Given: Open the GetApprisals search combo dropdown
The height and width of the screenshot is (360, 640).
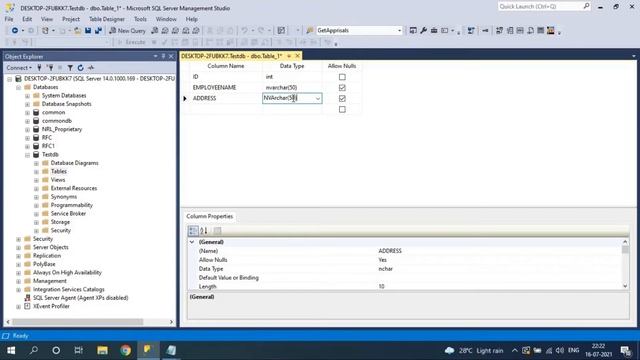Looking at the screenshot, I should [x=399, y=31].
